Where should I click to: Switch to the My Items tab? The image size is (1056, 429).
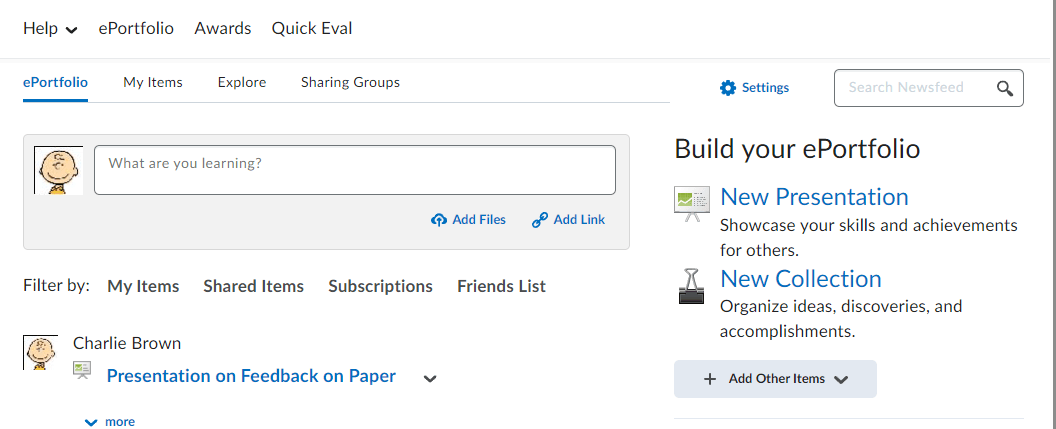153,82
